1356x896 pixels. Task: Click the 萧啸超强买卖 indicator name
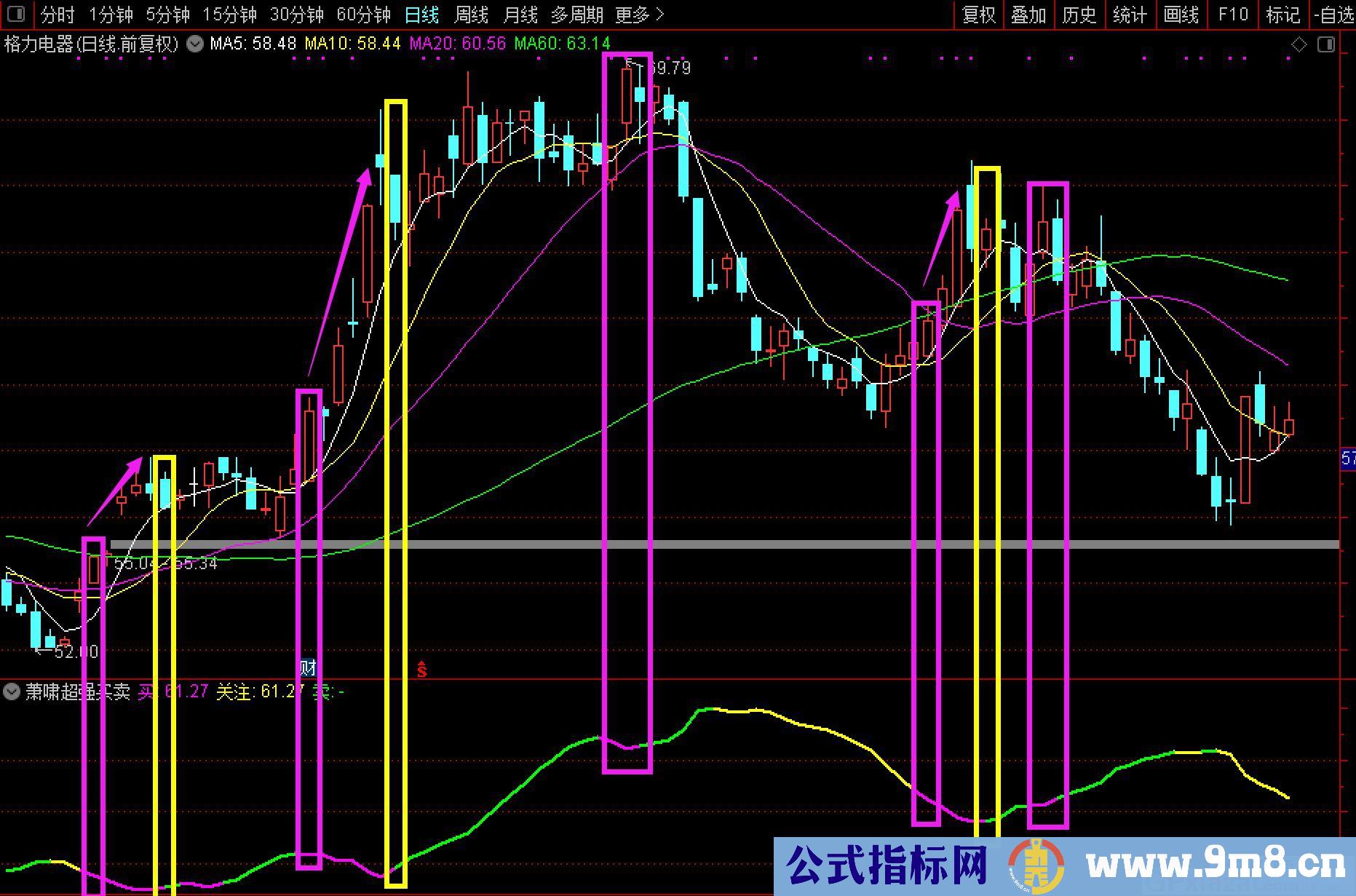[x=78, y=691]
